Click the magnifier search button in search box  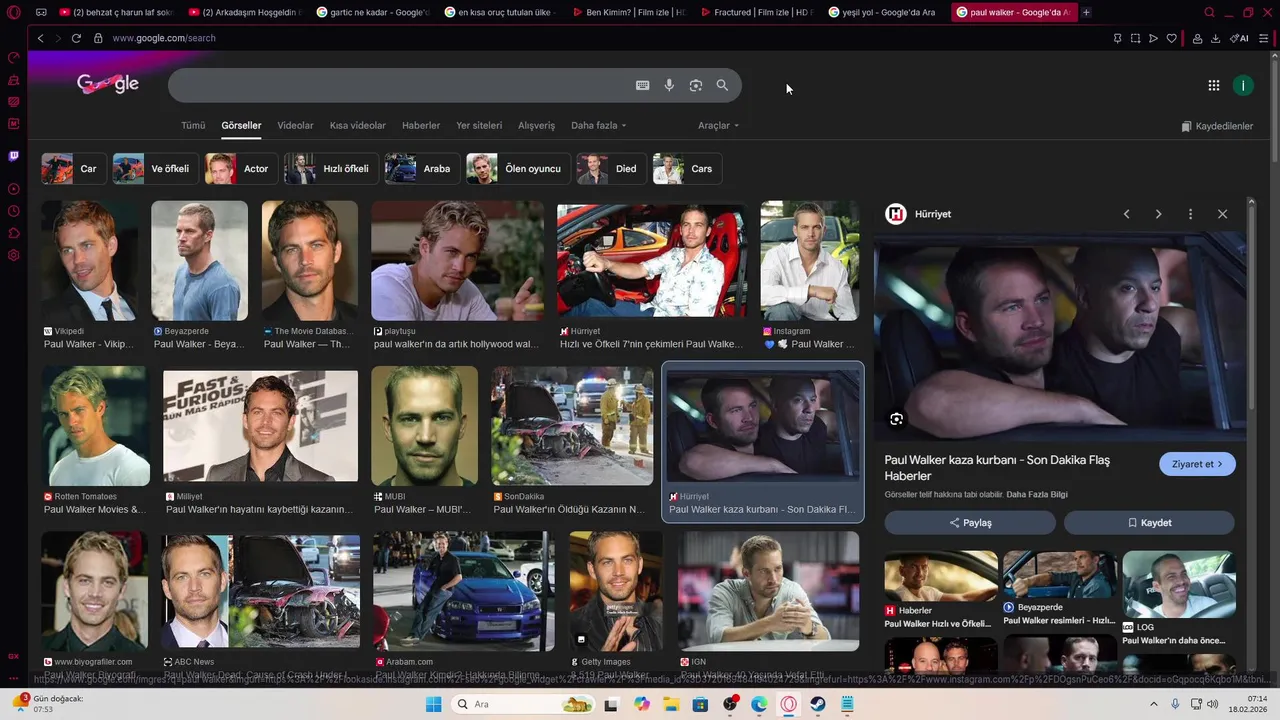click(722, 86)
